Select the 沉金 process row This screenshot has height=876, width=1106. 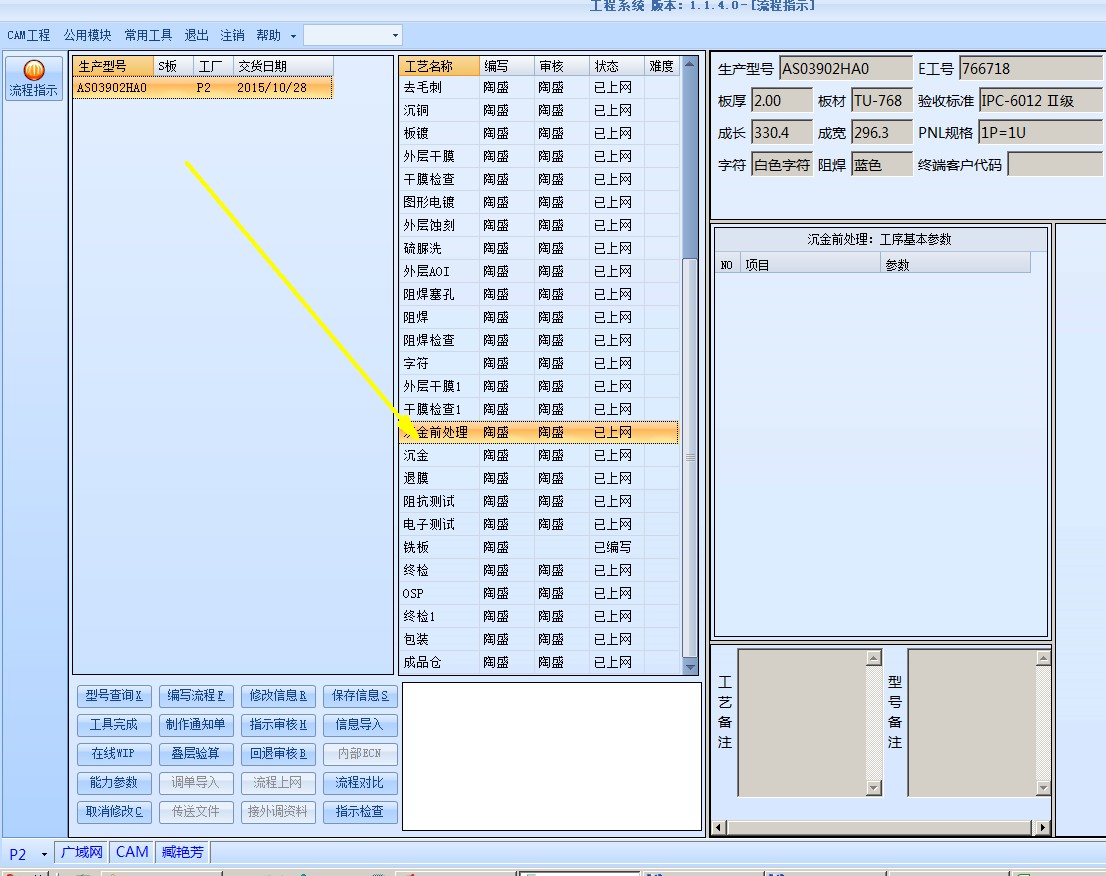click(x=539, y=456)
